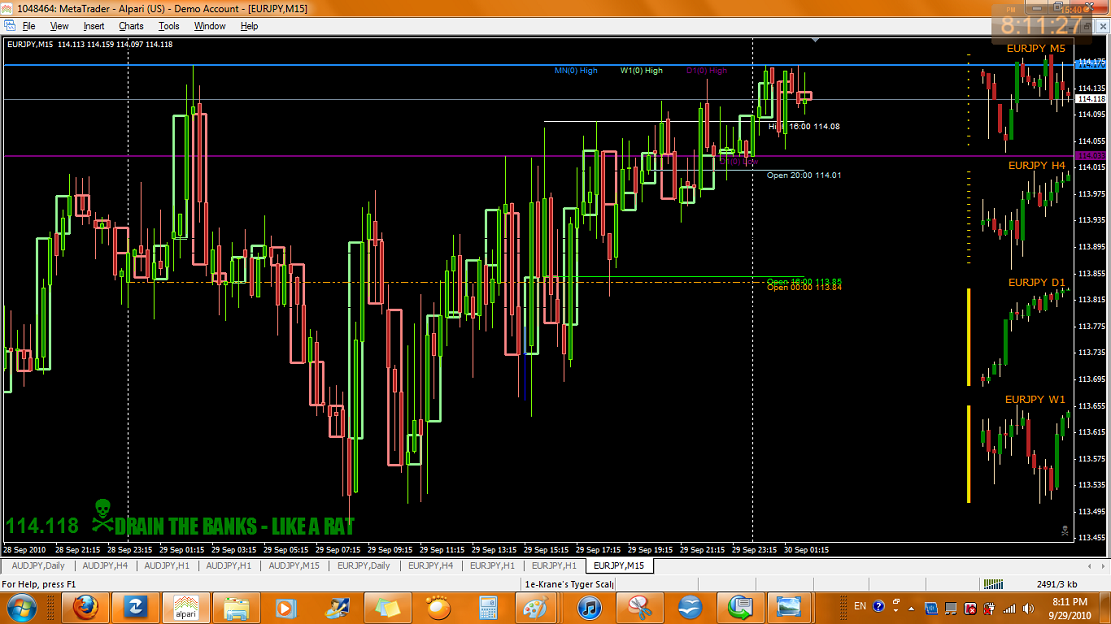Click the small skull icon near the price axis
Image resolution: width=1111 pixels, height=624 pixels.
click(1064, 531)
